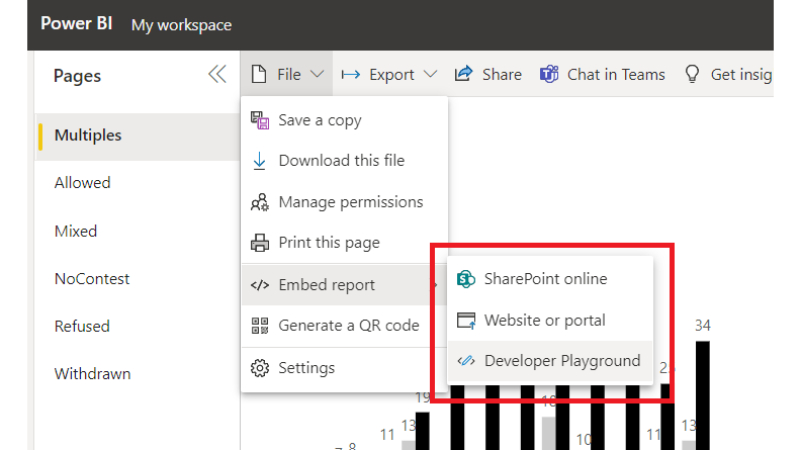Viewport: 800px width, 450px height.
Task: Click the Teams logo icon
Action: tap(549, 74)
